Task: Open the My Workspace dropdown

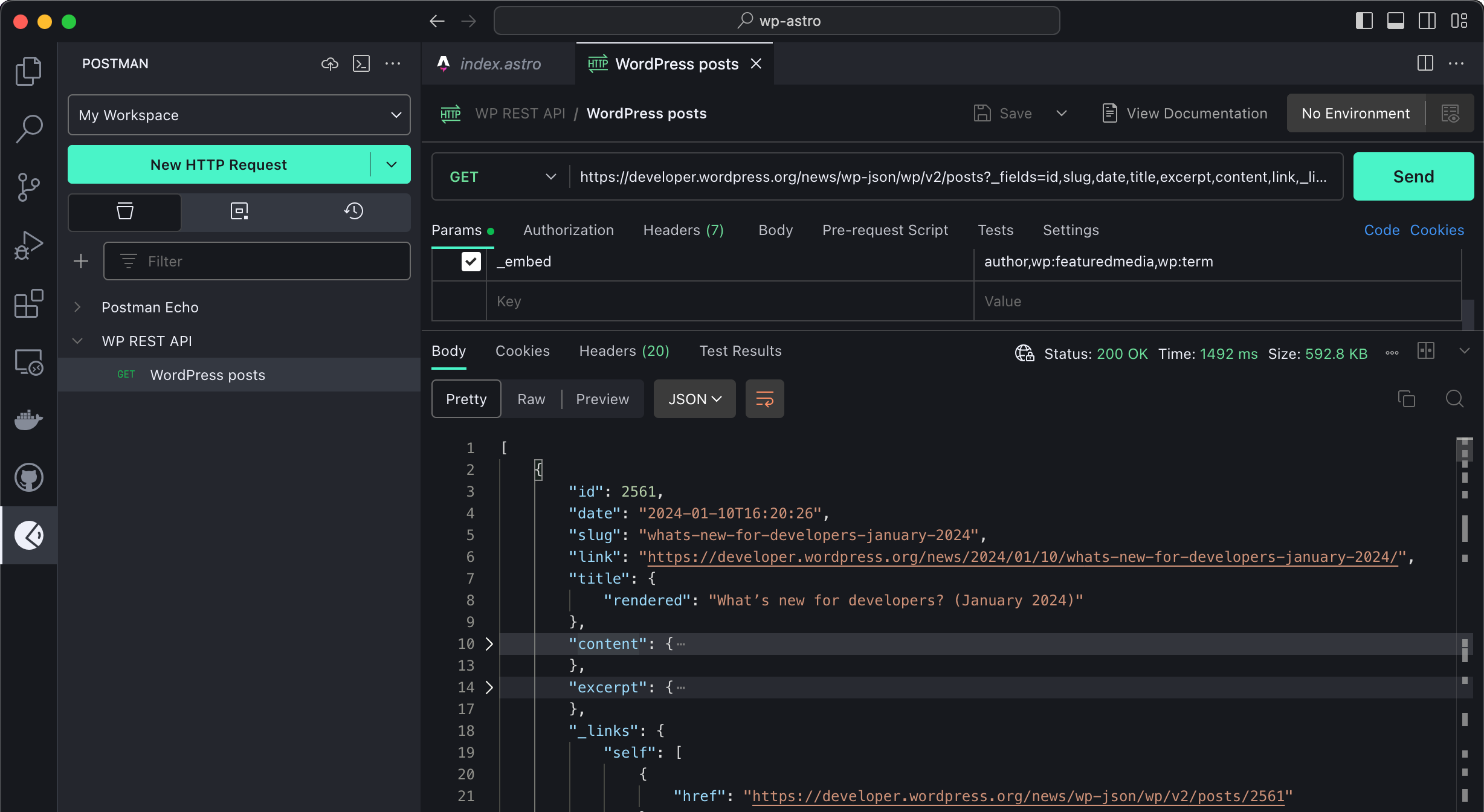Action: pos(239,115)
